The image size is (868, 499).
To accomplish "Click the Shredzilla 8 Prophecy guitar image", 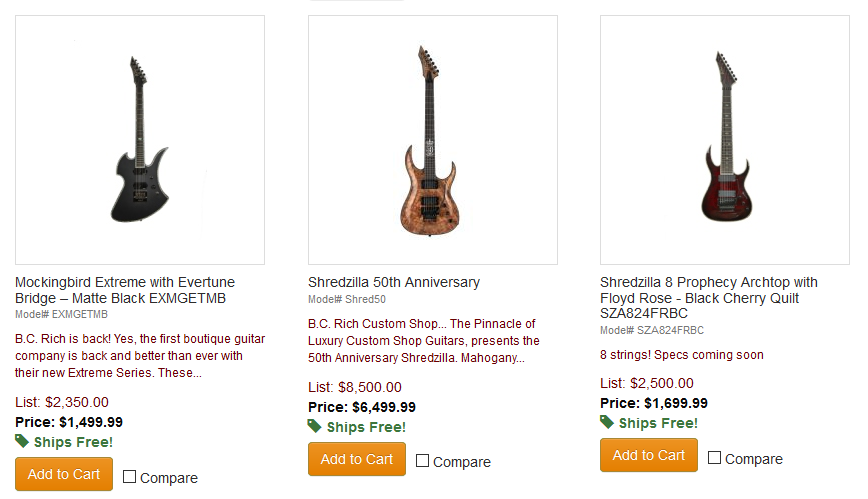I will 725,140.
